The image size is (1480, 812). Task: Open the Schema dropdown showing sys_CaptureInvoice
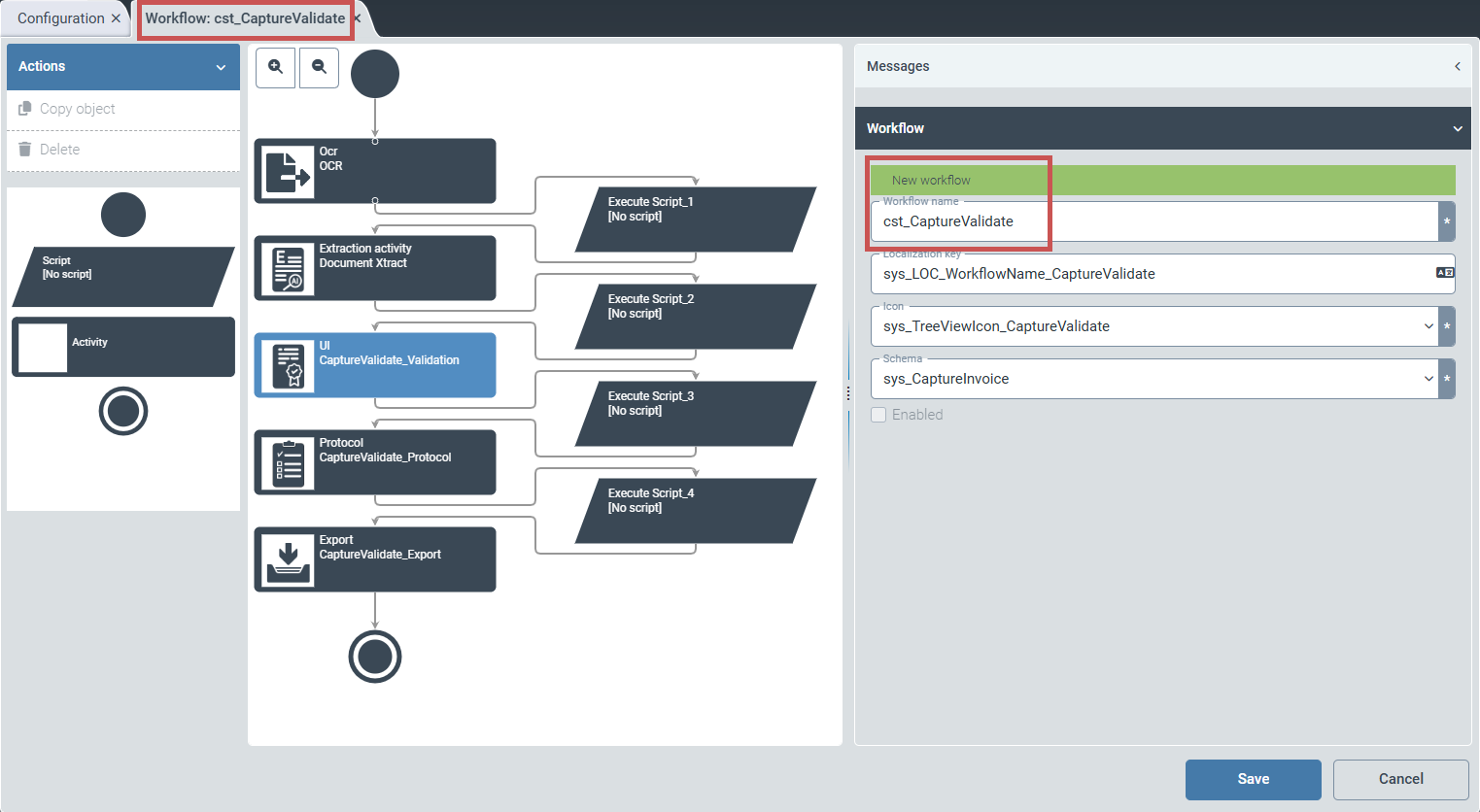[1428, 378]
